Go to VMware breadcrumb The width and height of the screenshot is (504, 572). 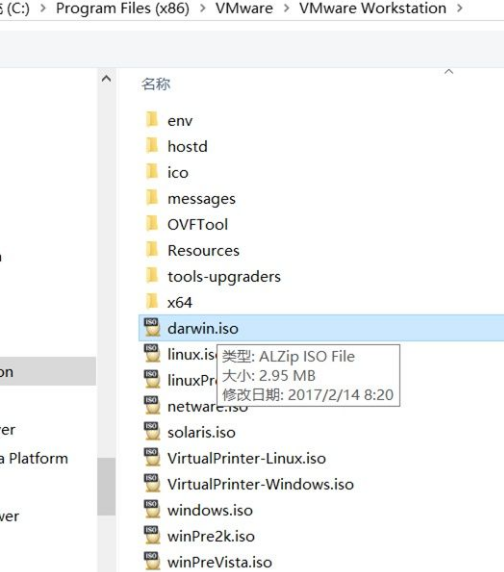[x=244, y=8]
